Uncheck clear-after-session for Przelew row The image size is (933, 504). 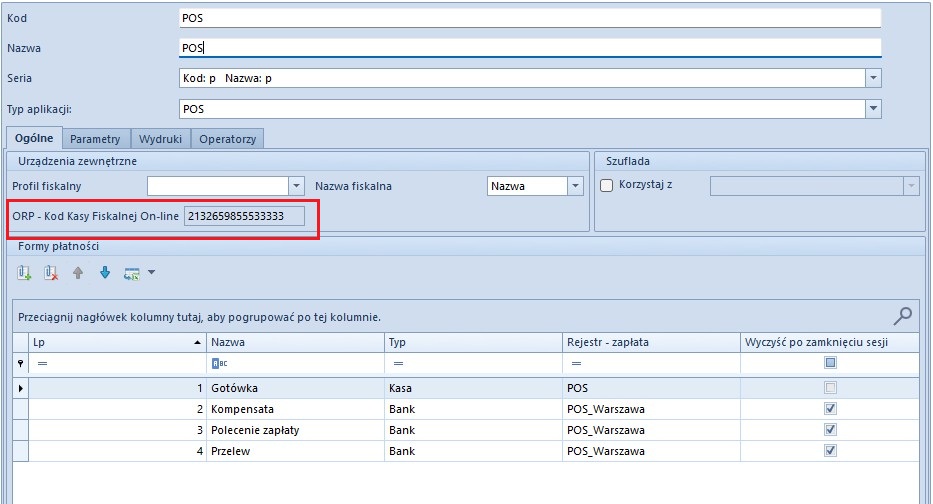[830, 451]
